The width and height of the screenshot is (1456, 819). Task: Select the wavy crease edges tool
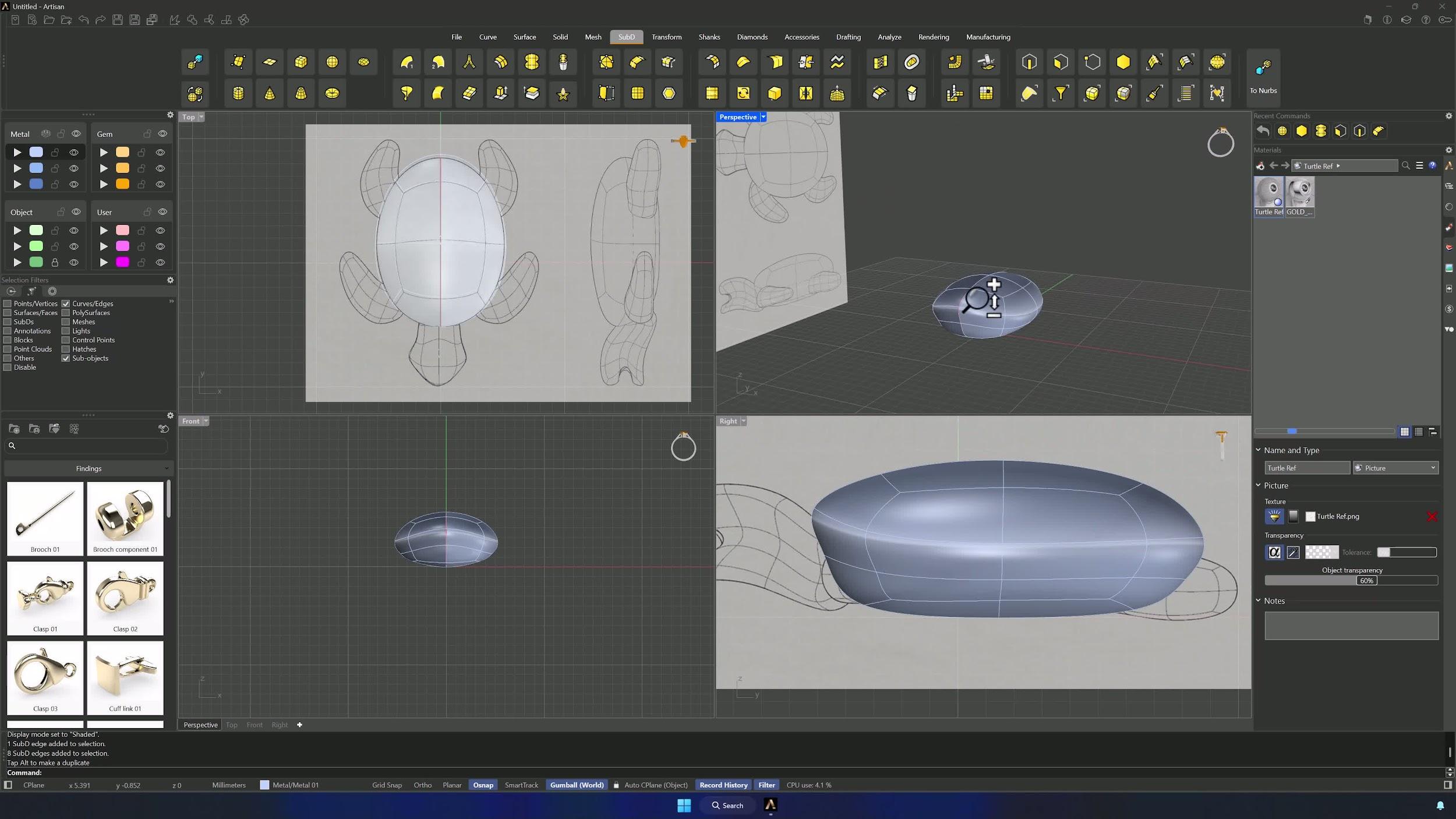point(837,62)
